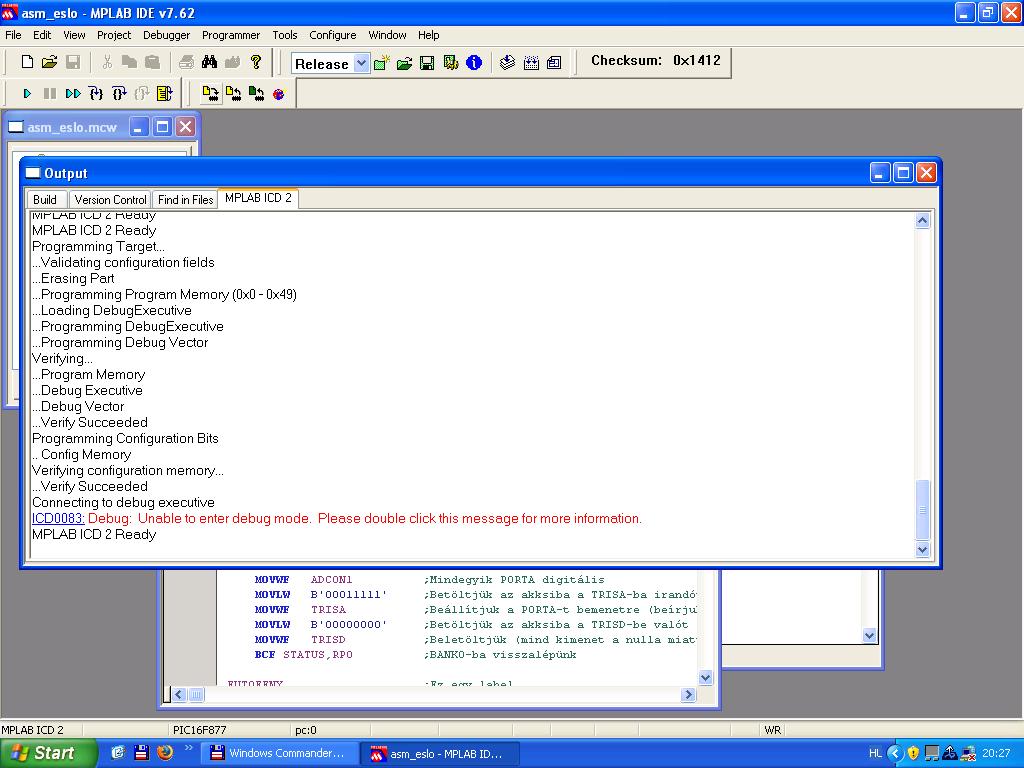The width and height of the screenshot is (1024, 768).
Task: Switch to the Version Control tab
Action: point(110,200)
